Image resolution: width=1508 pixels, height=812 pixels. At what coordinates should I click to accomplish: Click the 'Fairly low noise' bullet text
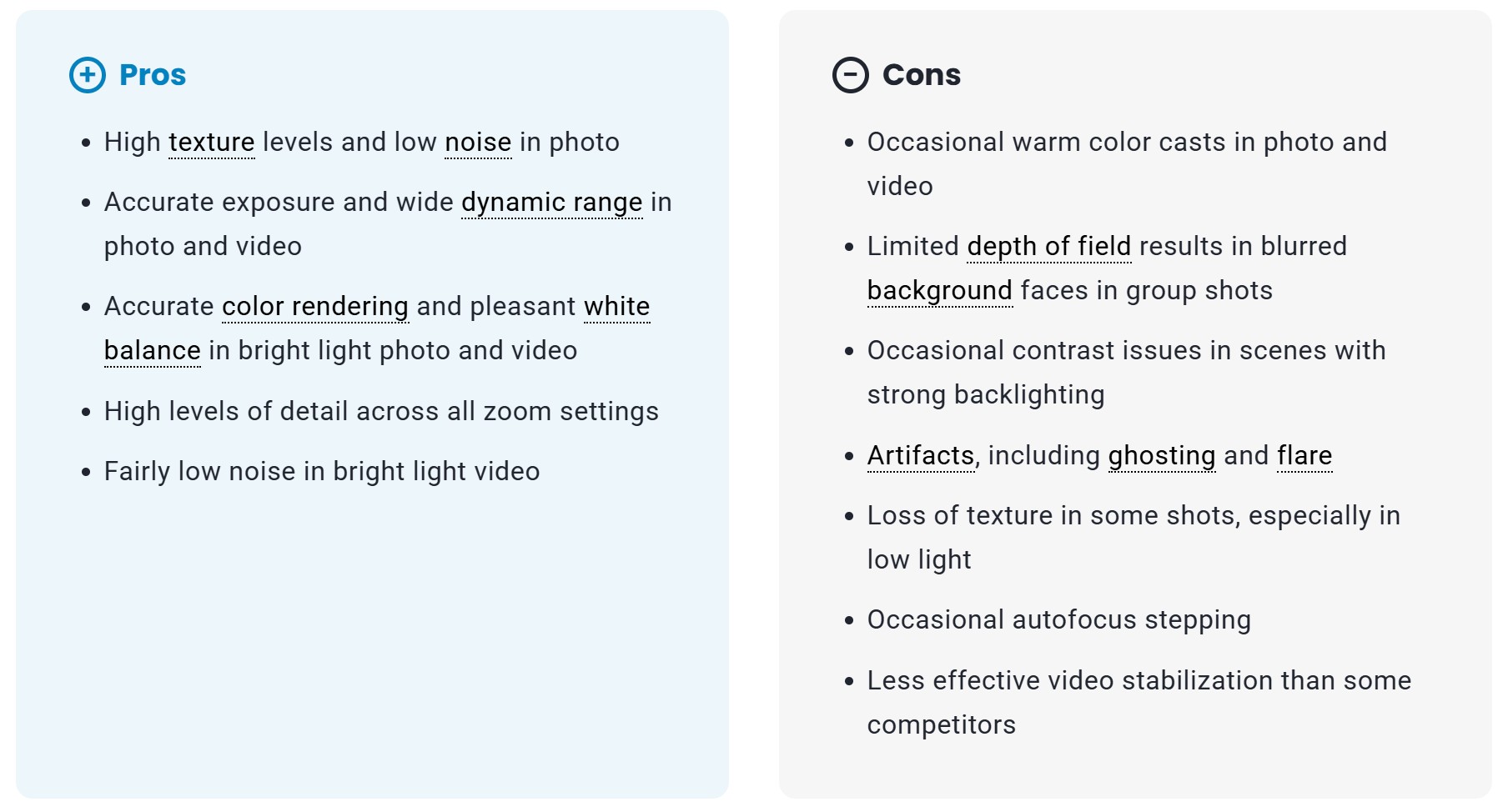click(x=322, y=472)
